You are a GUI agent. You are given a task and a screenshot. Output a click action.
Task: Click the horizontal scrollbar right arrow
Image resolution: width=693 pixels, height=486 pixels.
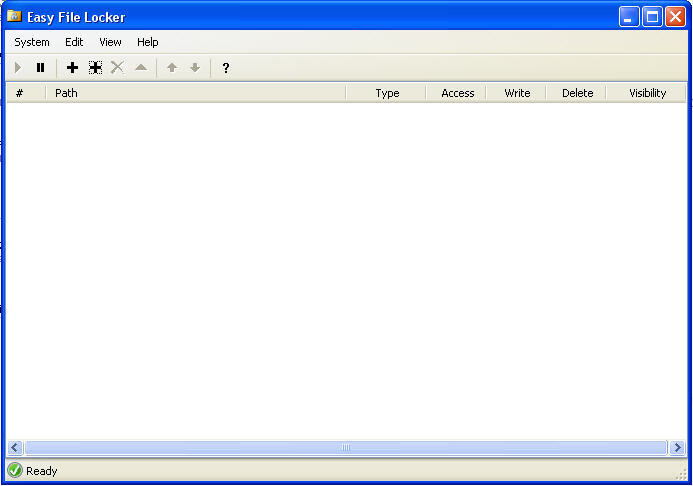pos(677,448)
